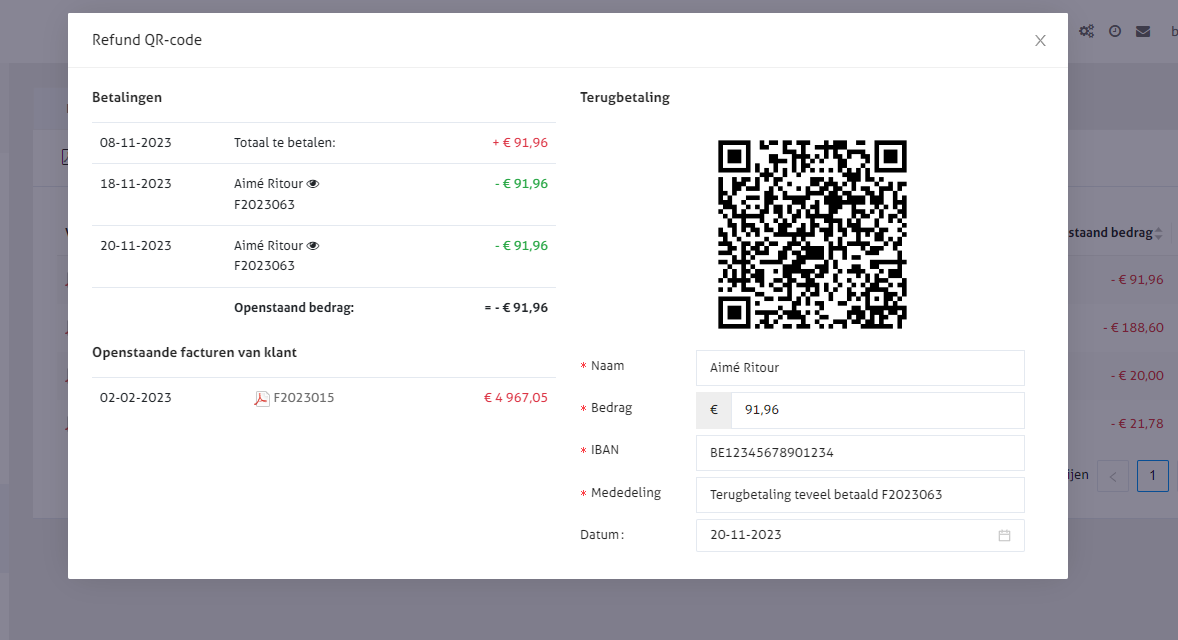This screenshot has height=640, width=1178.
Task: Click the eye icon beside the 20-11-2023 payment
Action: (x=313, y=246)
